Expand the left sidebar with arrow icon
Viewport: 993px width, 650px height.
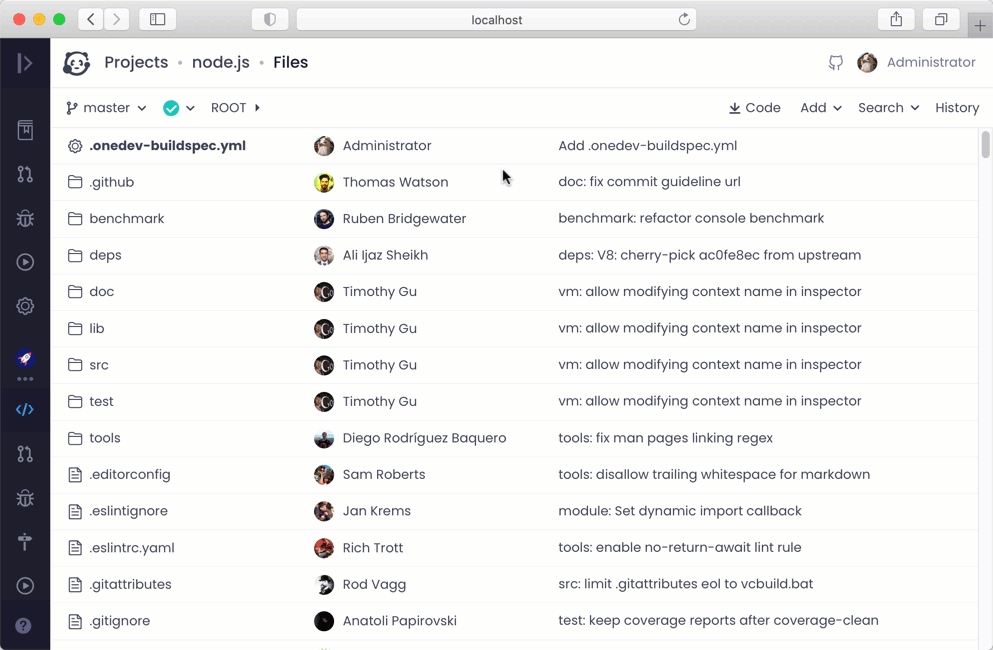25,63
